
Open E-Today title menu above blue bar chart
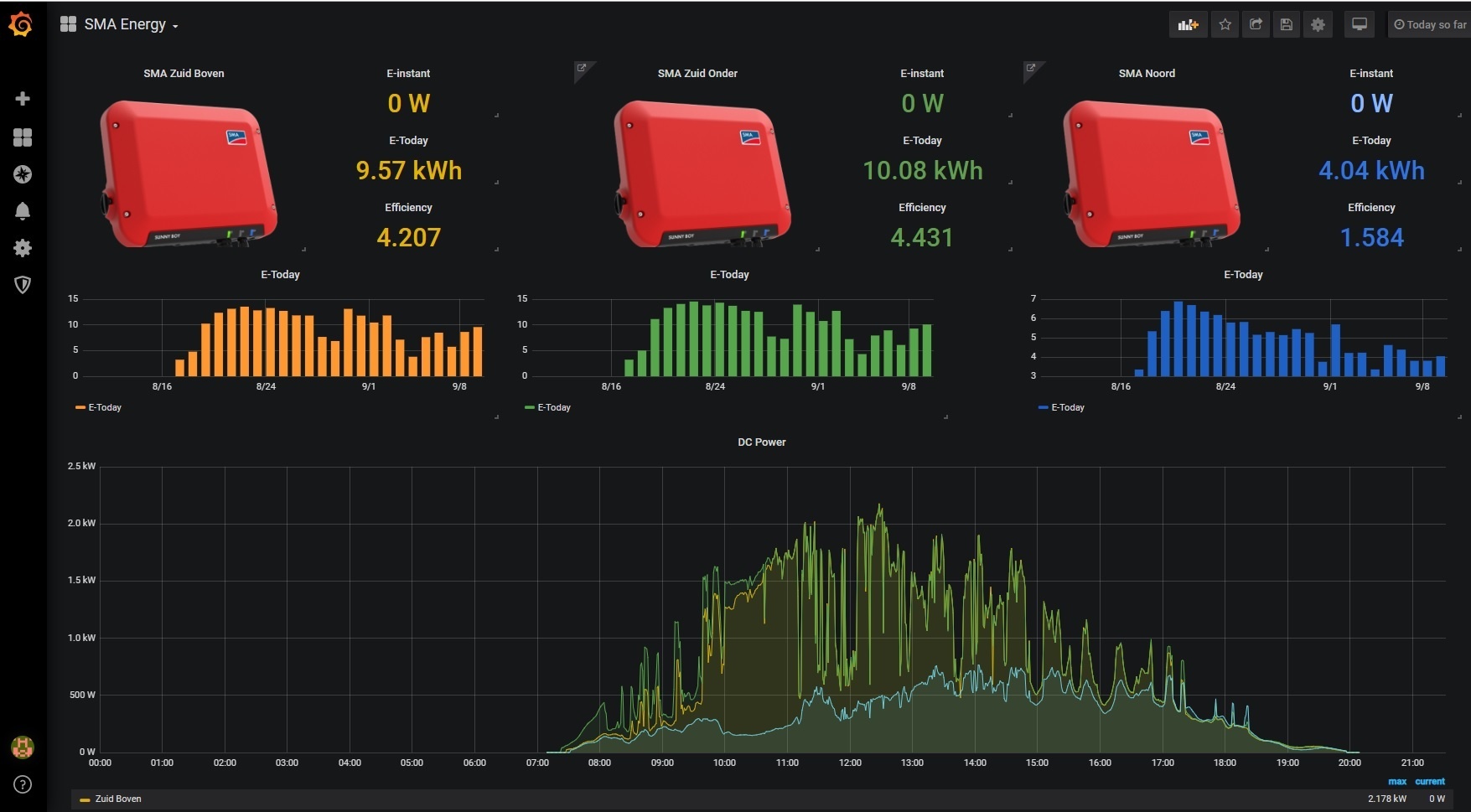pyautogui.click(x=1243, y=275)
